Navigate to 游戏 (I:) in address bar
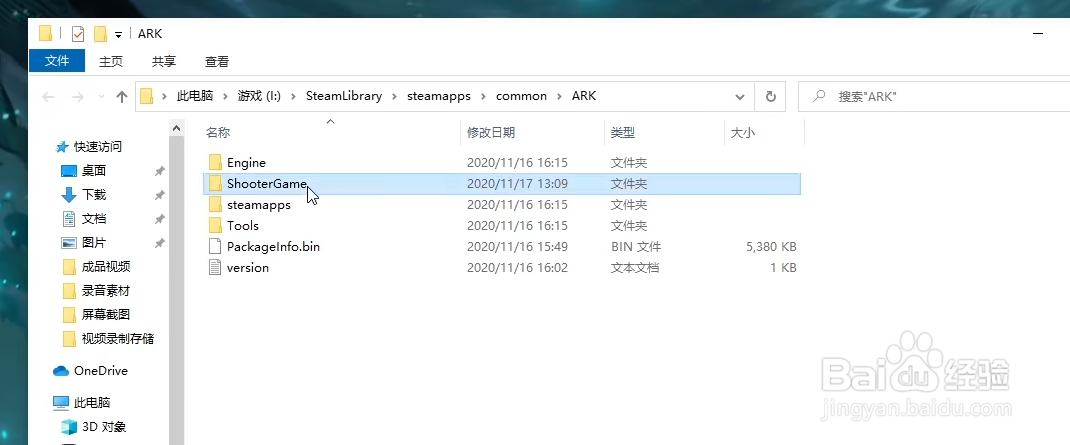Screen dimensions: 1070x445 point(259,96)
